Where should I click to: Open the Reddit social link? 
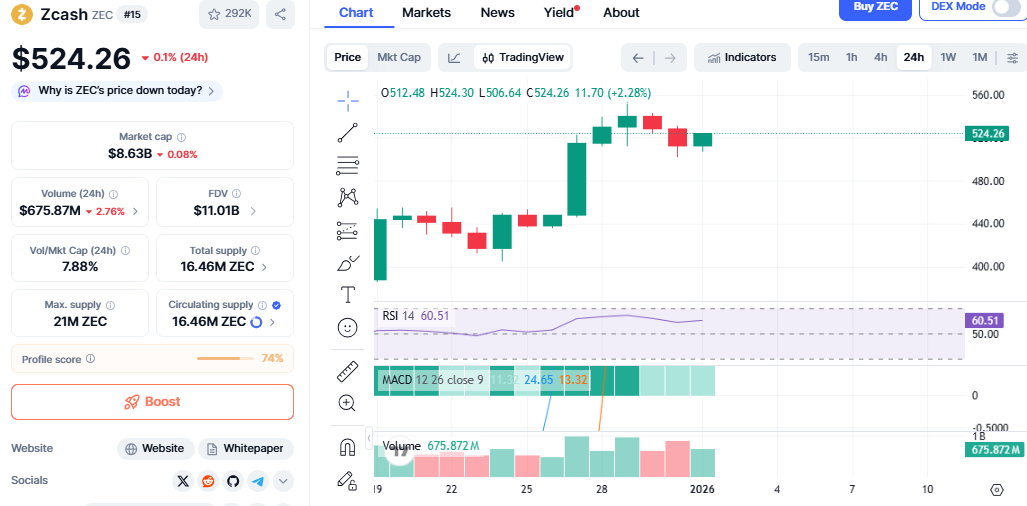208,481
